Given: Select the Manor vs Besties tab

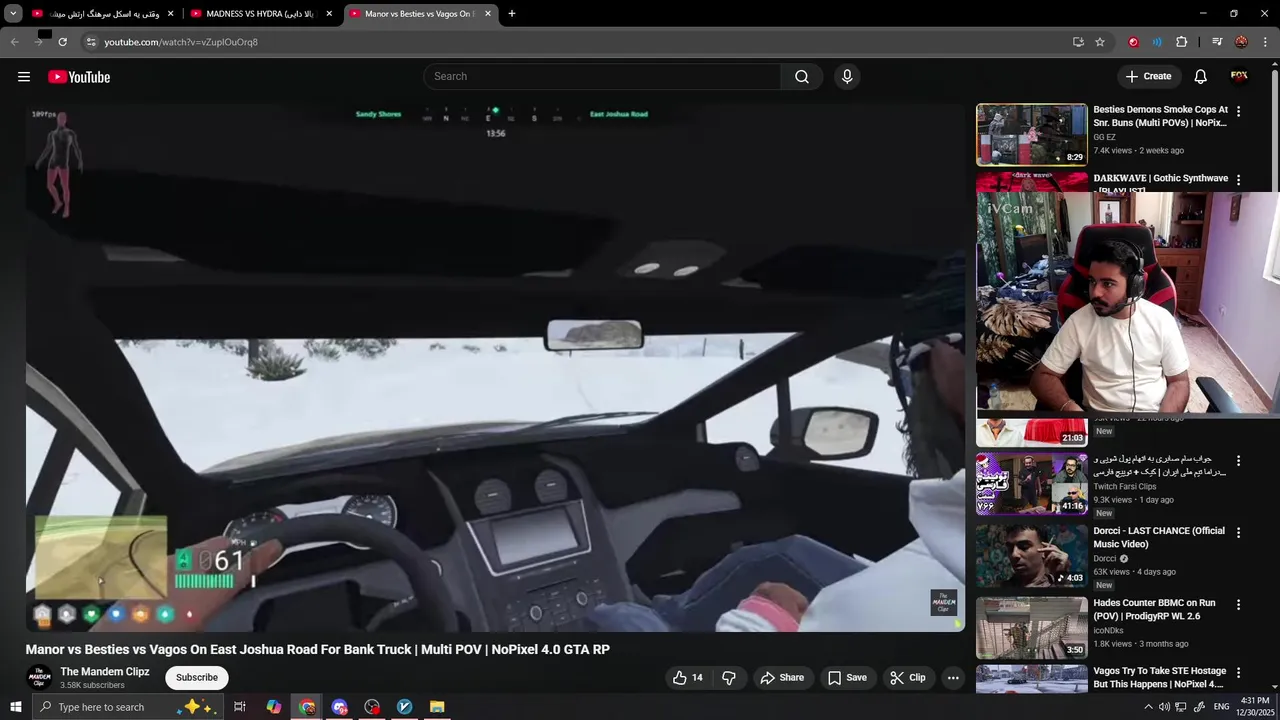Looking at the screenshot, I should point(420,14).
